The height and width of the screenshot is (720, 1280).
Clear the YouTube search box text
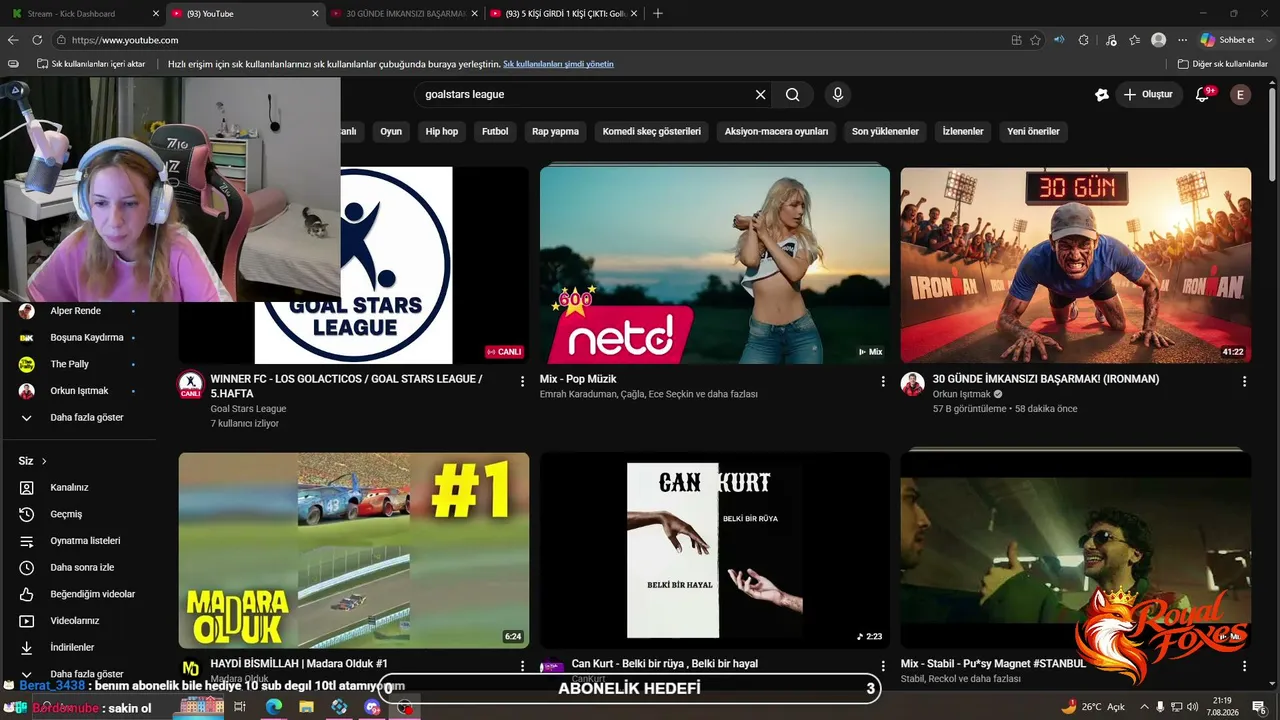760,94
